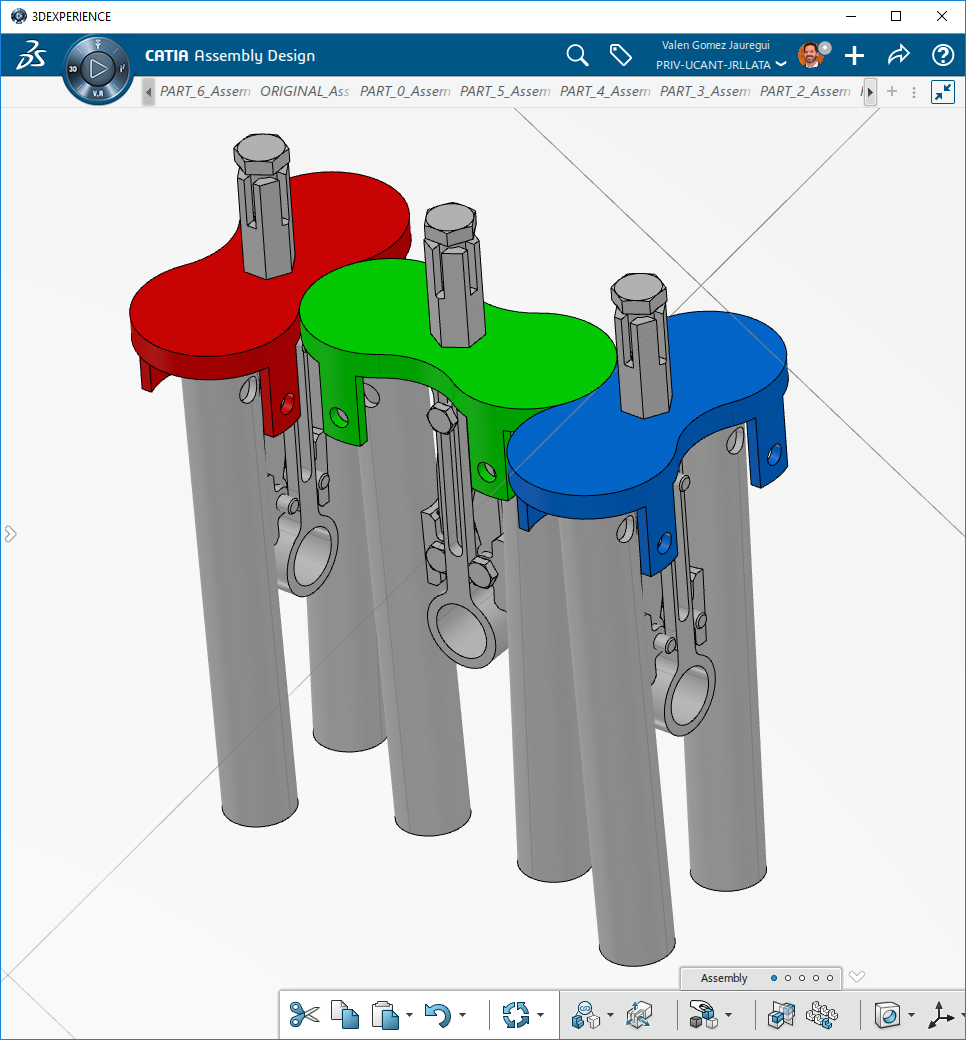Click the plus Add icon in top bar

[855, 55]
